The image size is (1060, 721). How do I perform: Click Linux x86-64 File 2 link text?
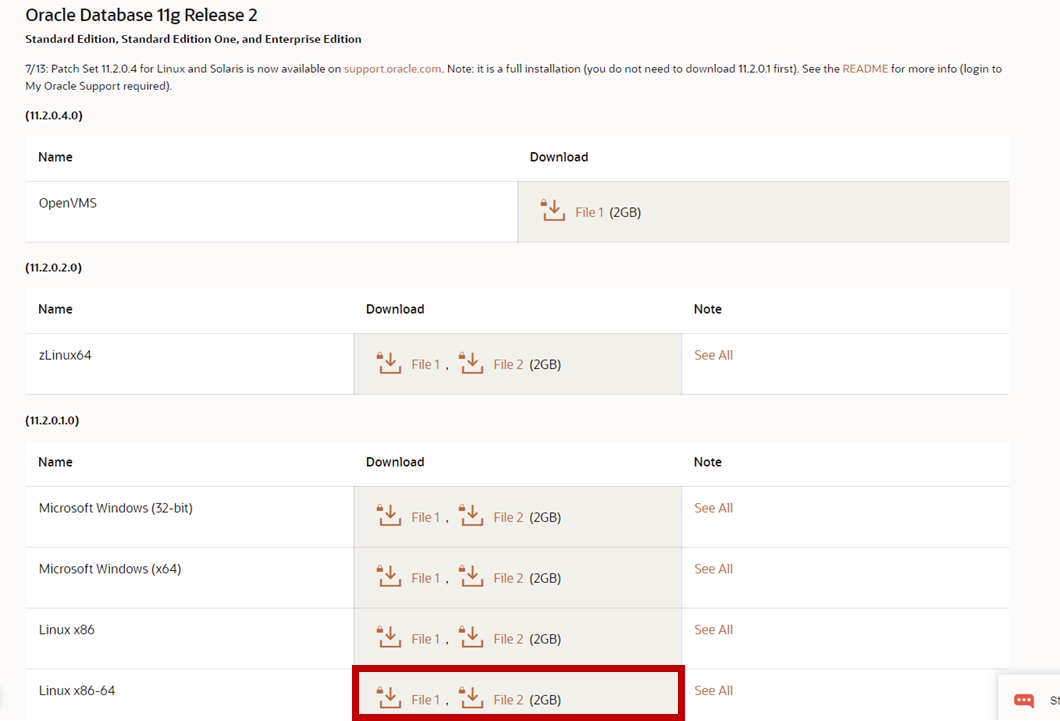point(508,700)
